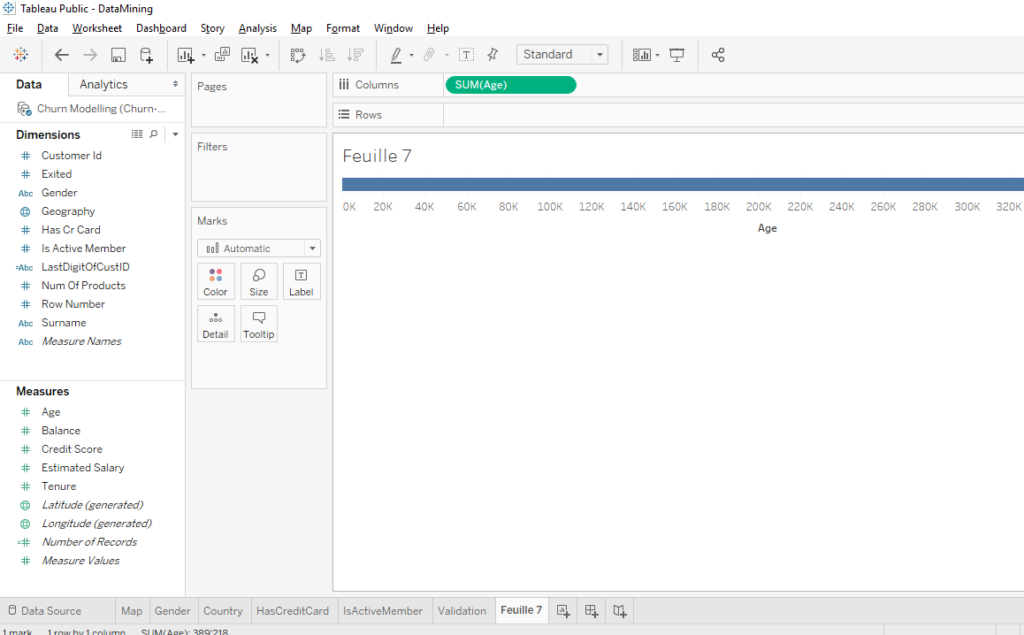The height and width of the screenshot is (635, 1024).
Task: Pin the axes using the Fix Axes icon
Action: (x=491, y=55)
